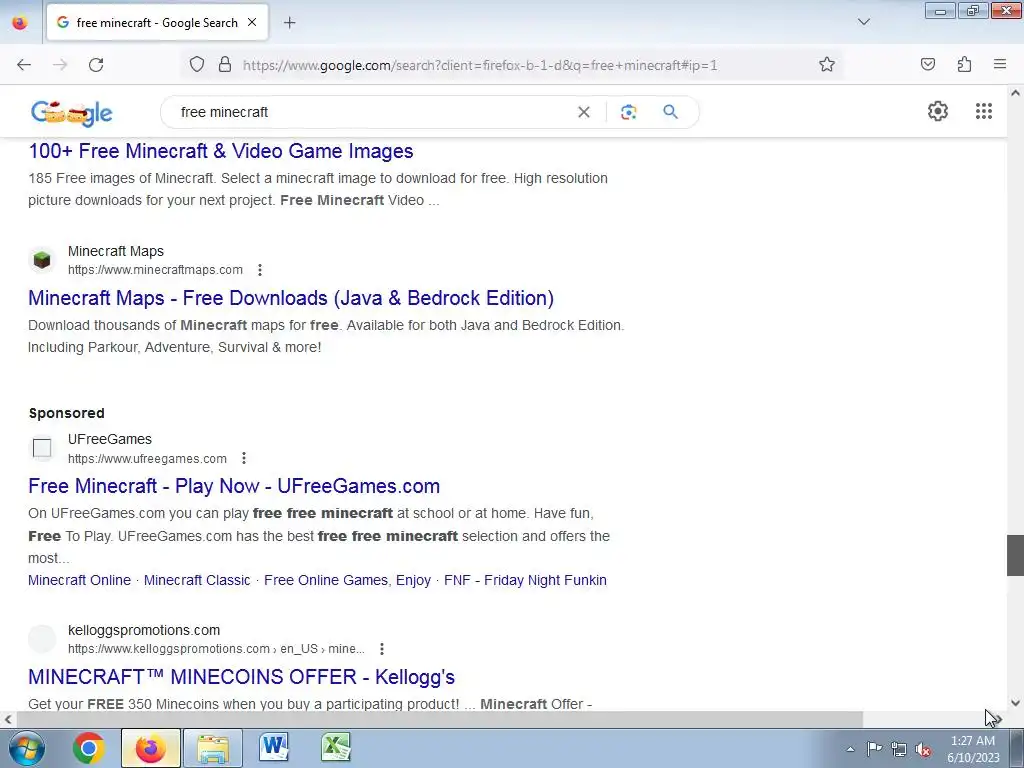This screenshot has height=768, width=1024.
Task: Search by image with Google Lens icon
Action: coord(628,112)
